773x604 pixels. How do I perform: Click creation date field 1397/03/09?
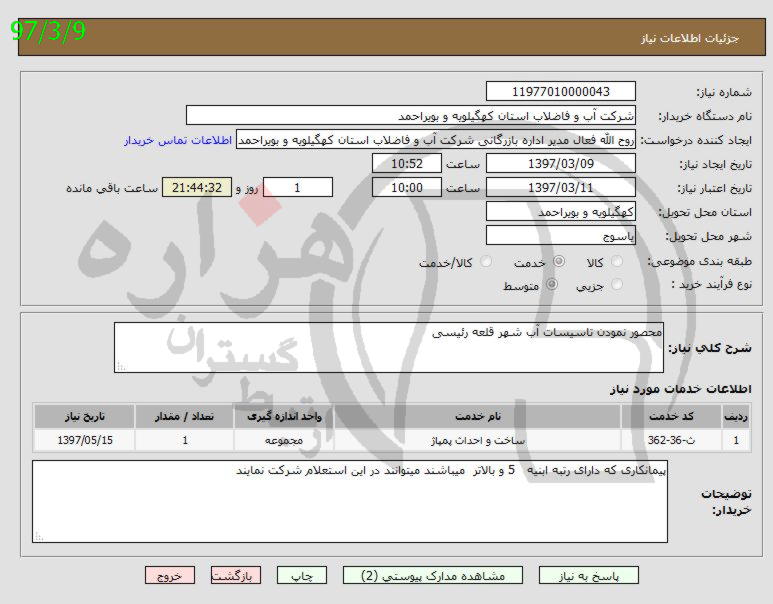click(x=561, y=164)
